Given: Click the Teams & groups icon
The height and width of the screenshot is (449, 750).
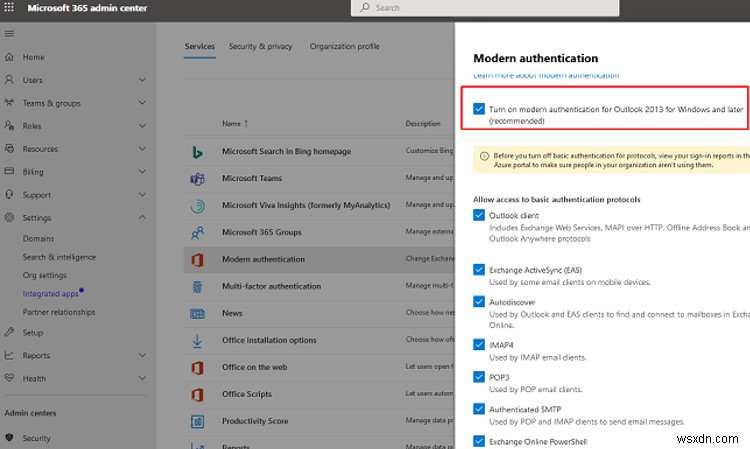Looking at the screenshot, I should point(9,103).
